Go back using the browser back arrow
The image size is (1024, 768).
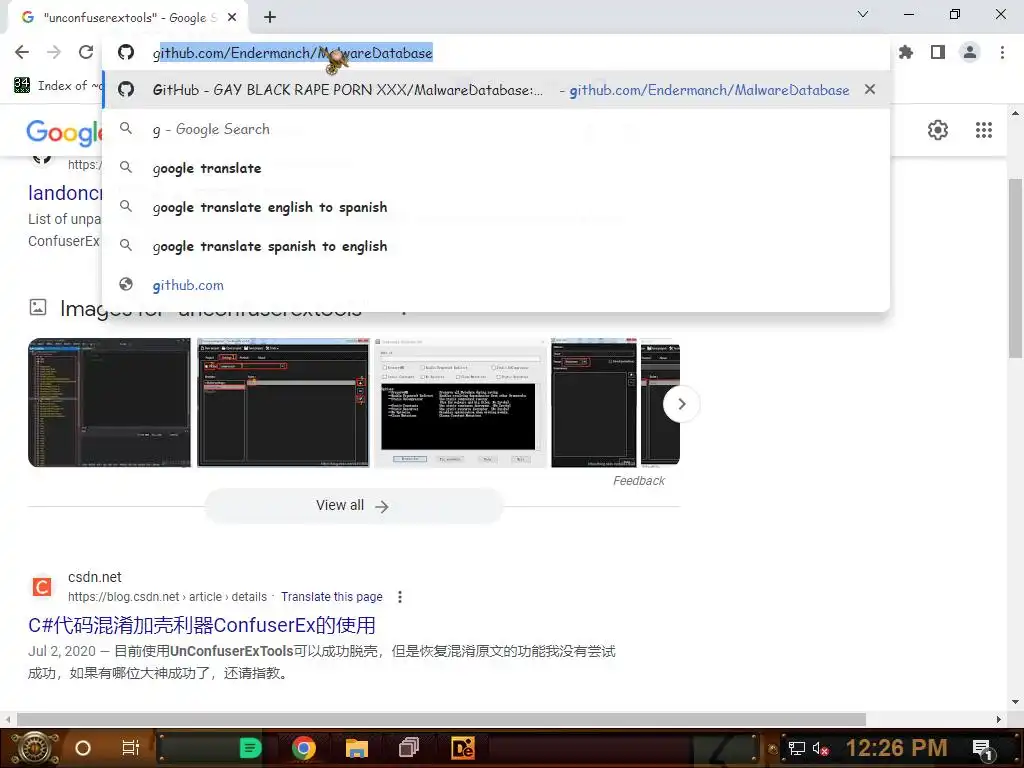(22, 52)
